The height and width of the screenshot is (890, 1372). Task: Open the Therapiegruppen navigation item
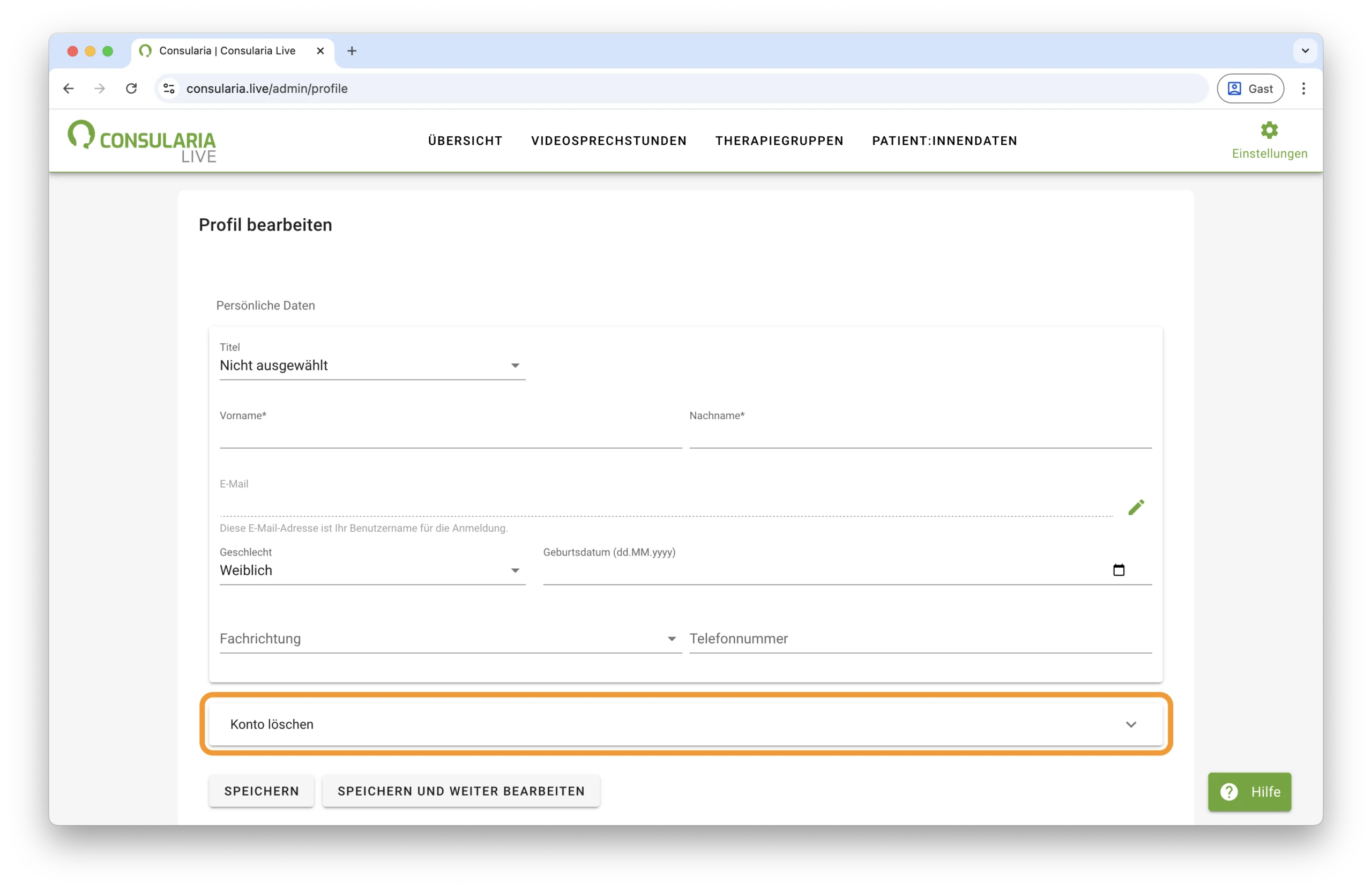click(x=779, y=141)
